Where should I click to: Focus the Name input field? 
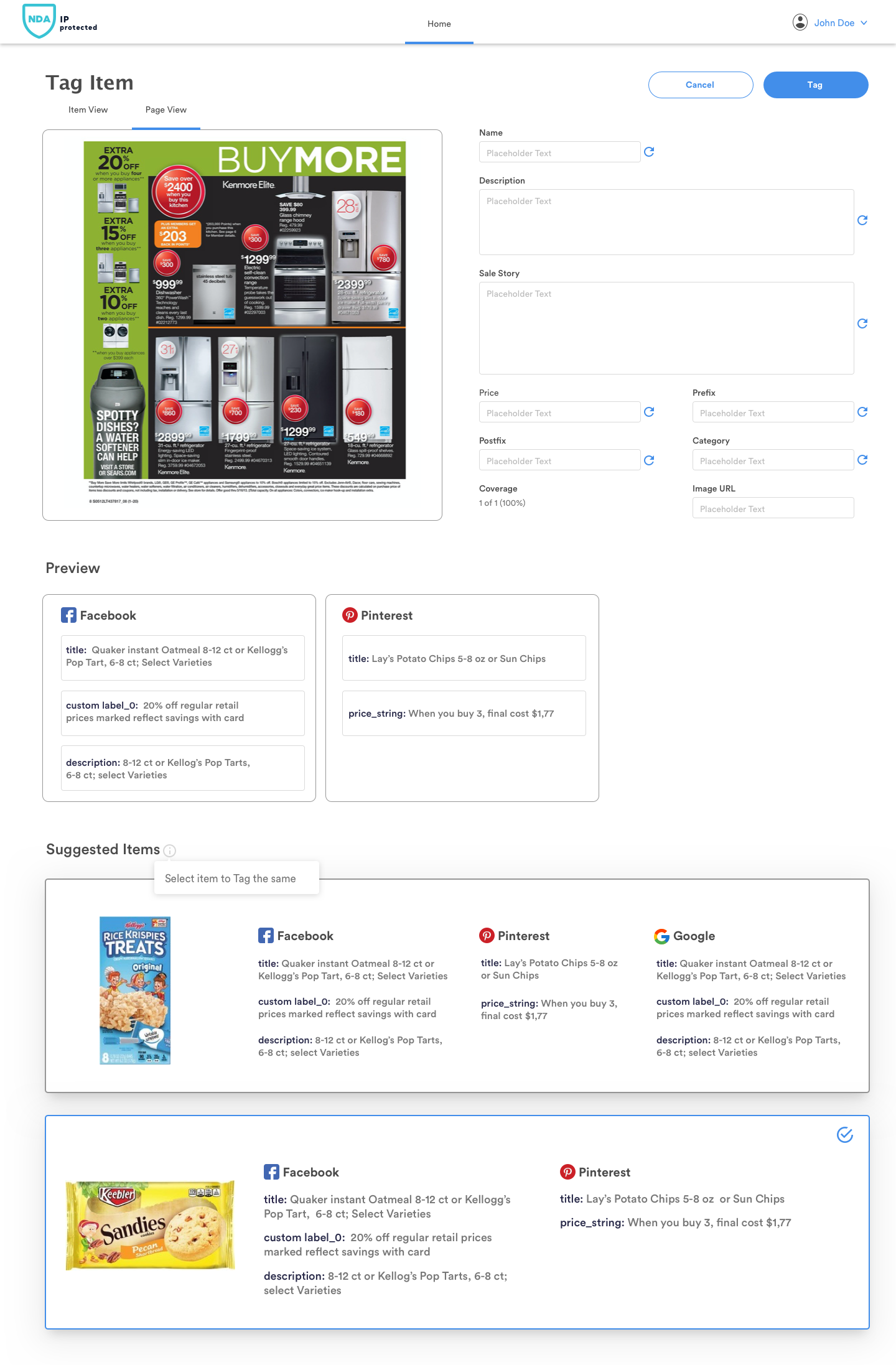(x=559, y=152)
